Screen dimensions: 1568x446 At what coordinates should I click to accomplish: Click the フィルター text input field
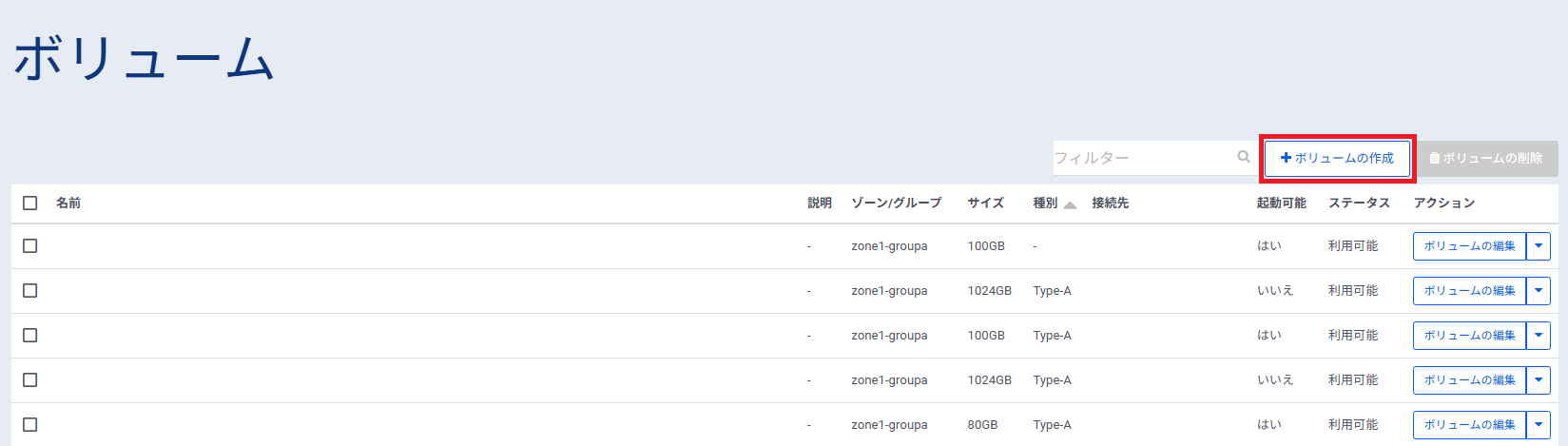(1143, 158)
